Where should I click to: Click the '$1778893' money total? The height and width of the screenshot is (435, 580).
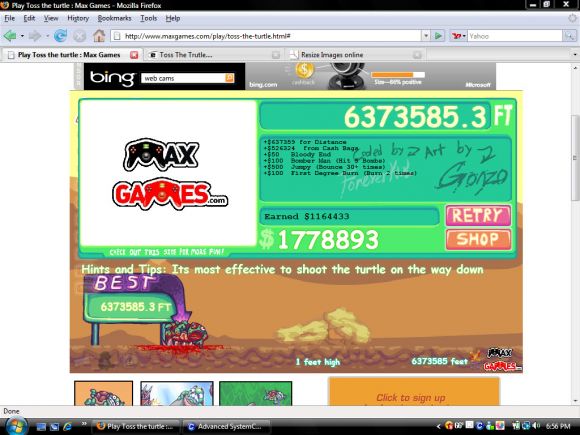click(319, 239)
